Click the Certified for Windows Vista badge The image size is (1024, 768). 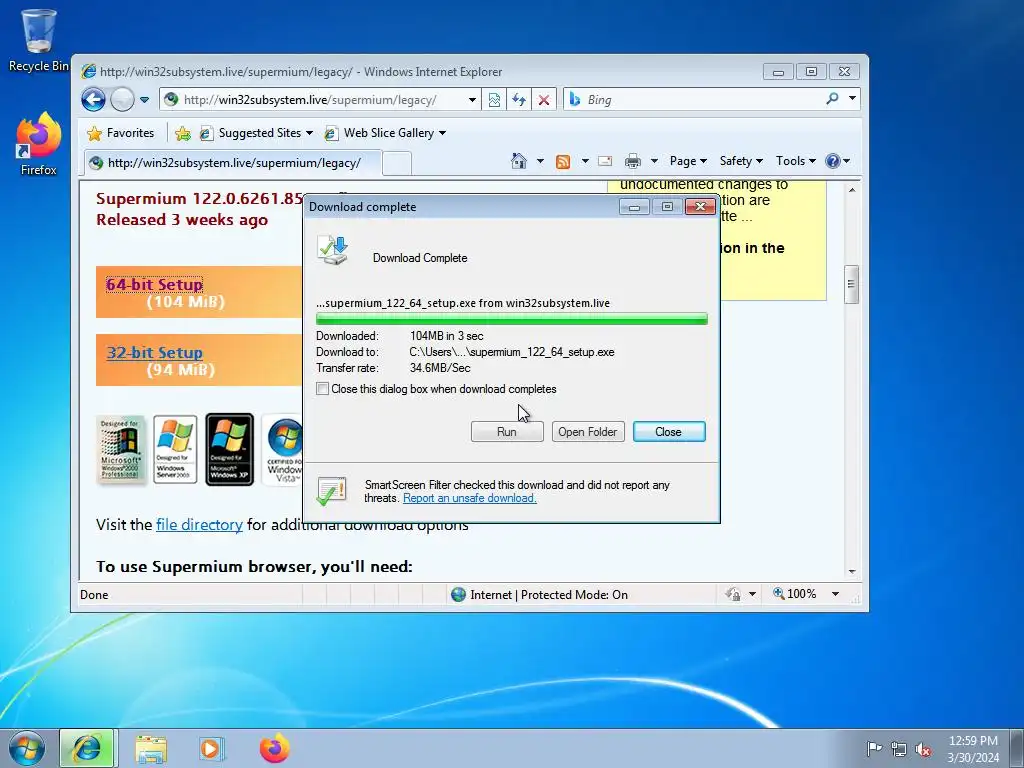[283, 450]
